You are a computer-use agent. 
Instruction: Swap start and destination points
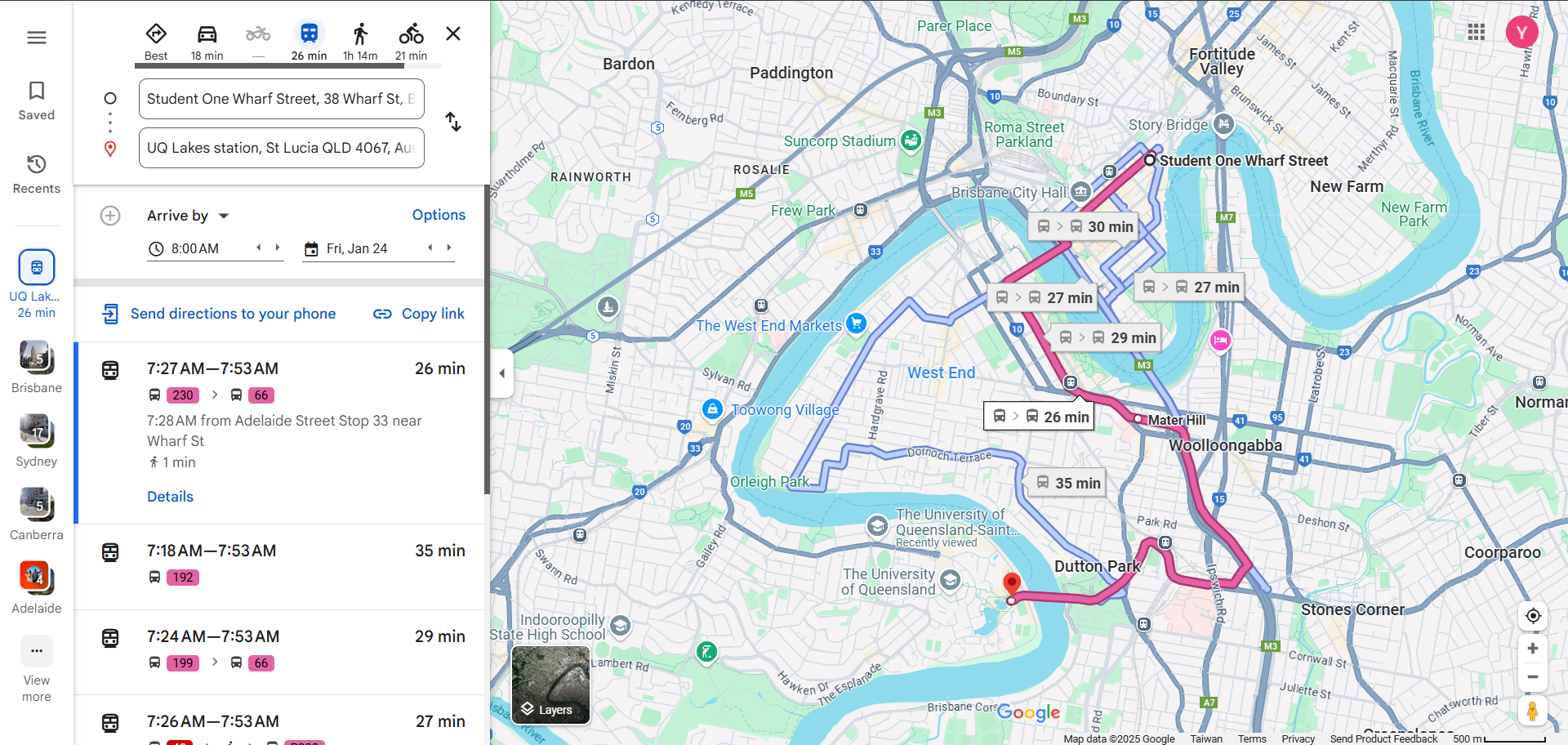tap(453, 123)
